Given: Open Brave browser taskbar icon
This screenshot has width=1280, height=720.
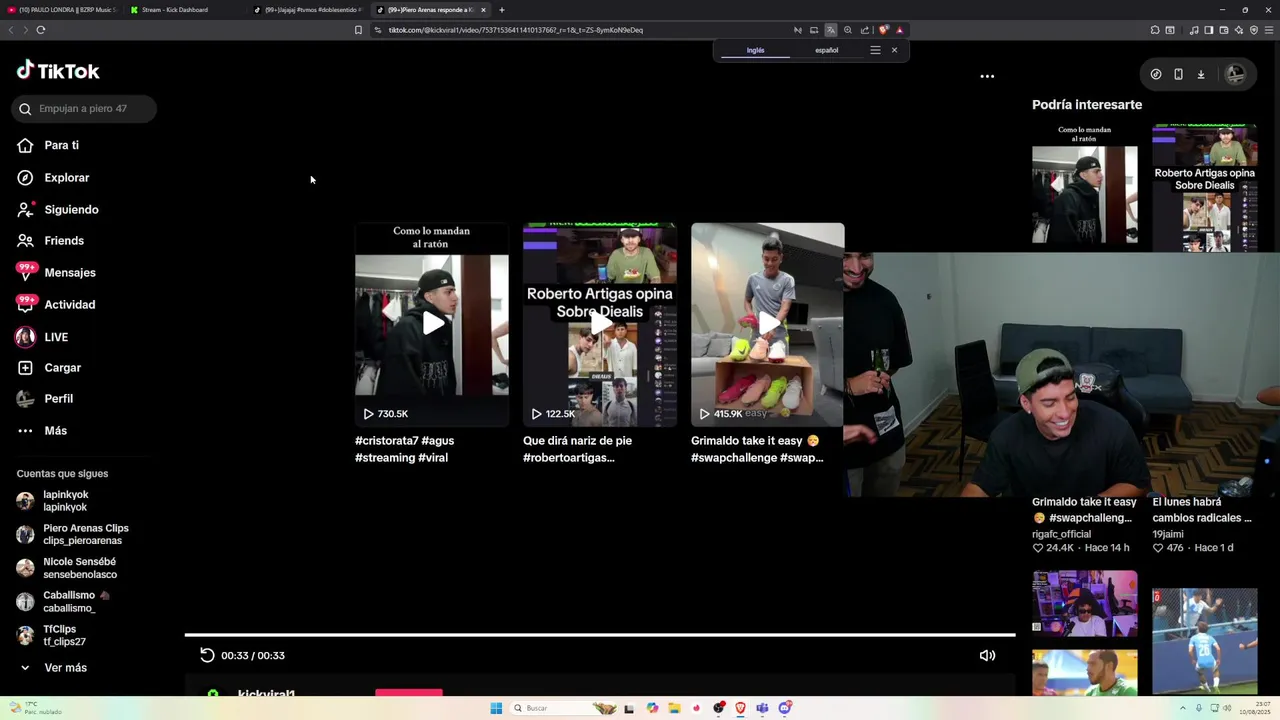Looking at the screenshot, I should point(740,708).
